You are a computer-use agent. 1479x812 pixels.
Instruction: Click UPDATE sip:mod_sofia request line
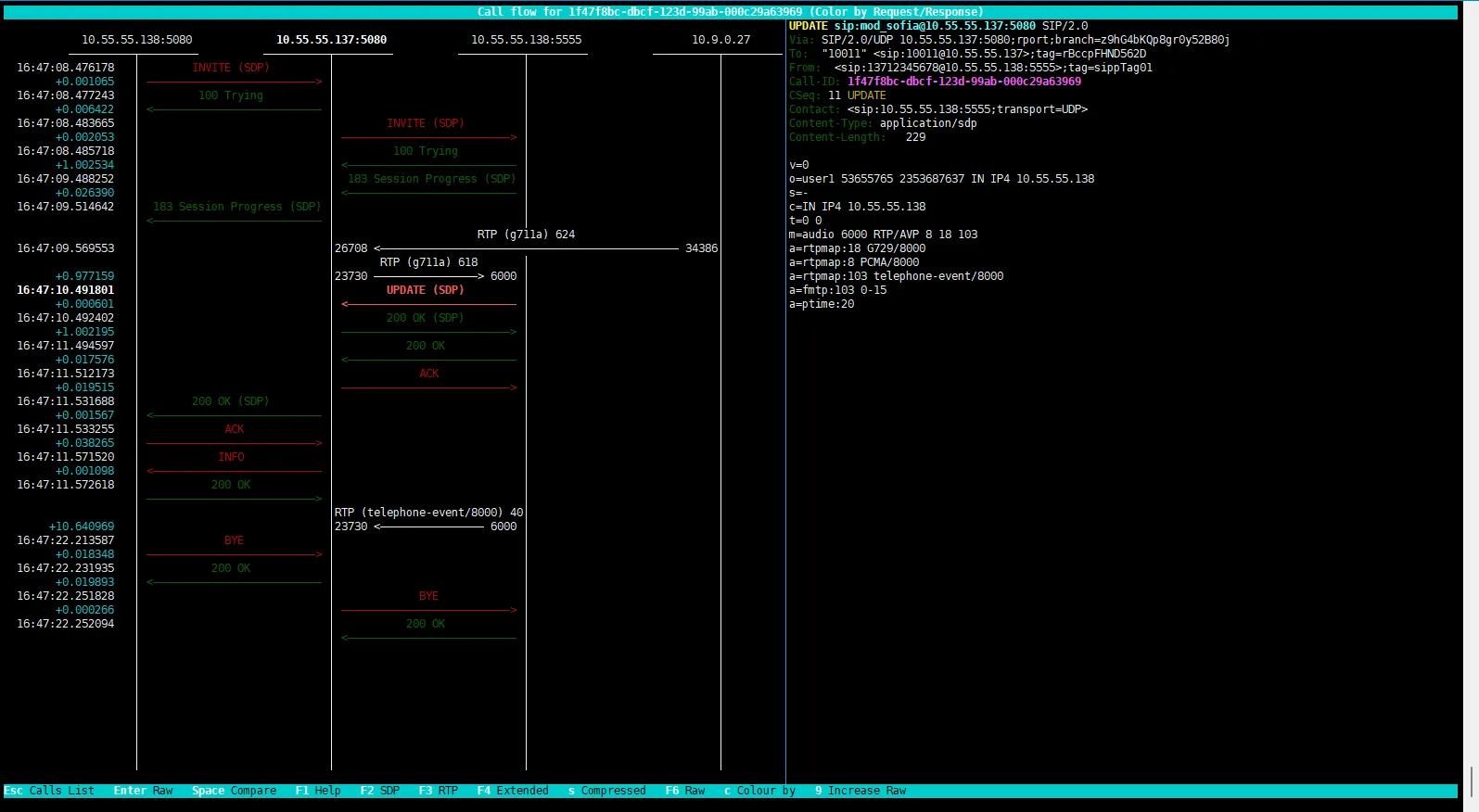pos(938,26)
